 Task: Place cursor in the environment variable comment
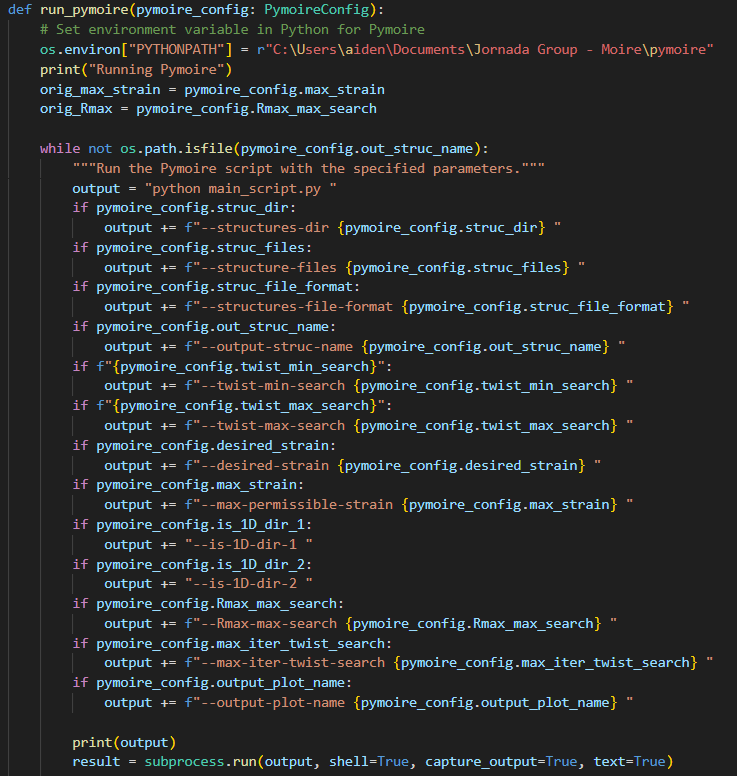232,30
